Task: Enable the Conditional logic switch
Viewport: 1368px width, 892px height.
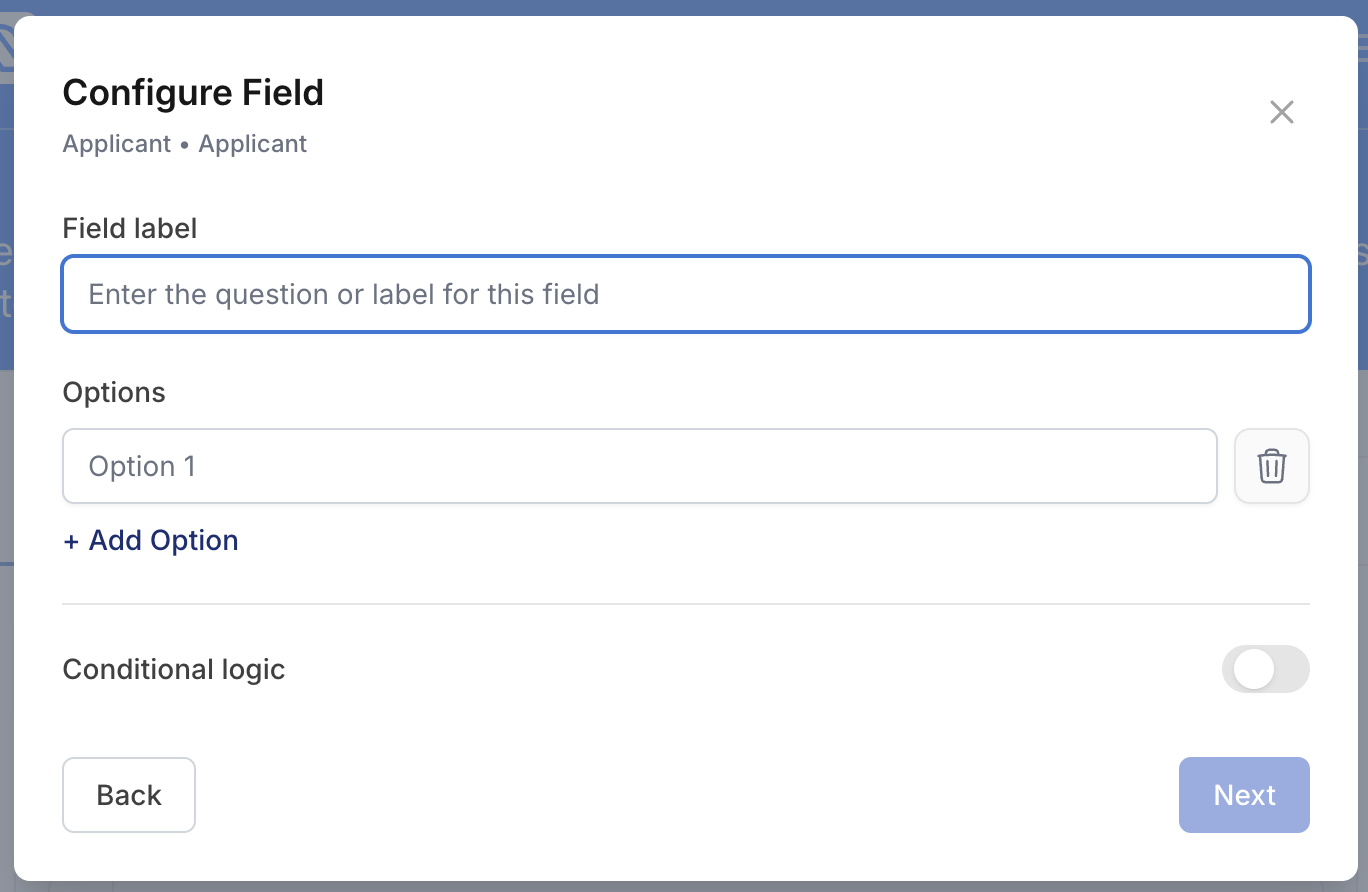Action: click(x=1265, y=669)
